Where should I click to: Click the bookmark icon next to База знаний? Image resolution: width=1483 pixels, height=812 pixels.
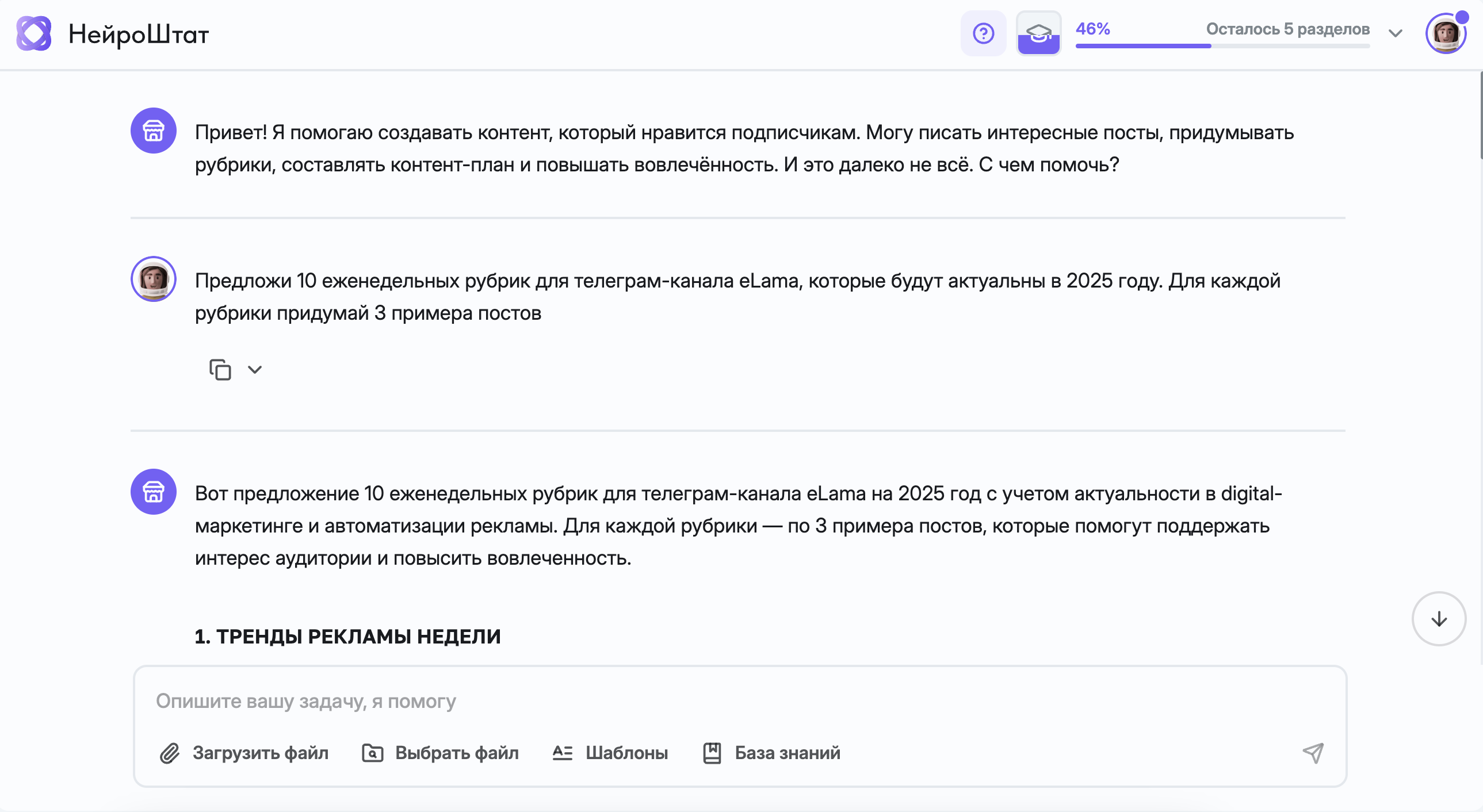click(x=712, y=753)
